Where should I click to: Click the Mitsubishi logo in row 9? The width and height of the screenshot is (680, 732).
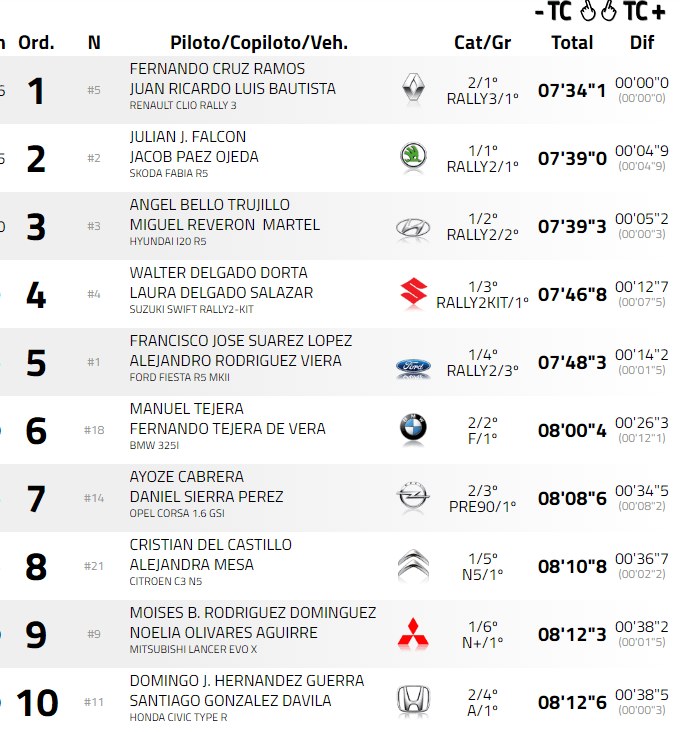[413, 633]
